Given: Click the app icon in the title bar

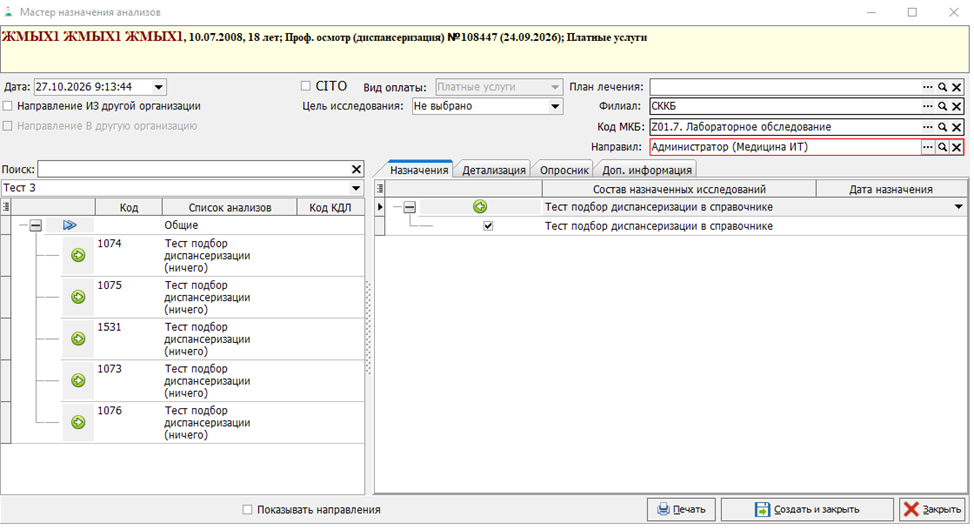Looking at the screenshot, I should pyautogui.click(x=8, y=12).
